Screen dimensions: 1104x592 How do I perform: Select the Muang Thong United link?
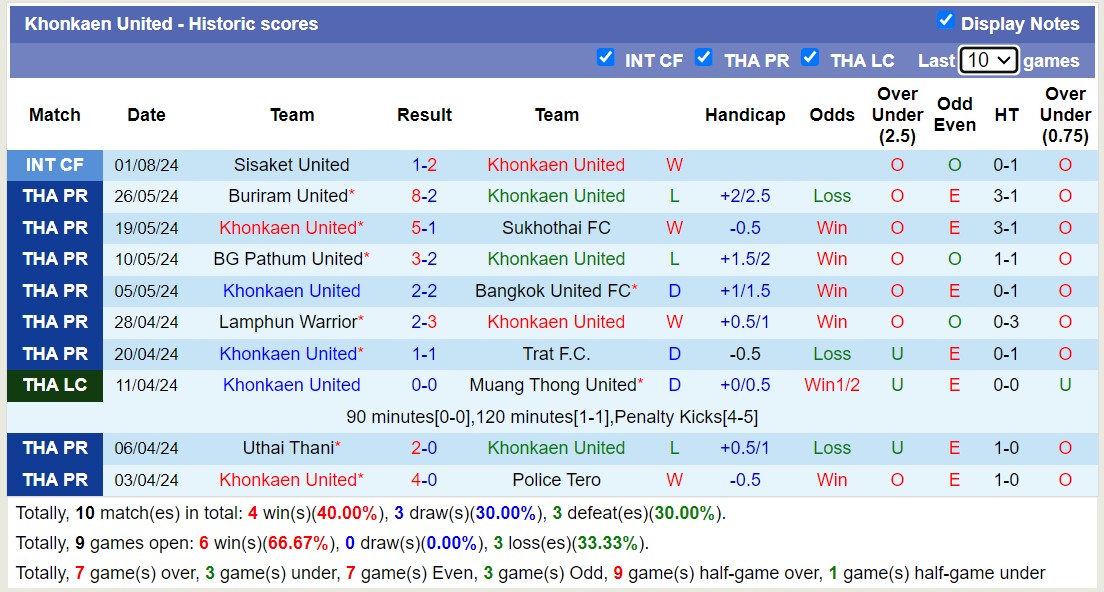point(556,385)
